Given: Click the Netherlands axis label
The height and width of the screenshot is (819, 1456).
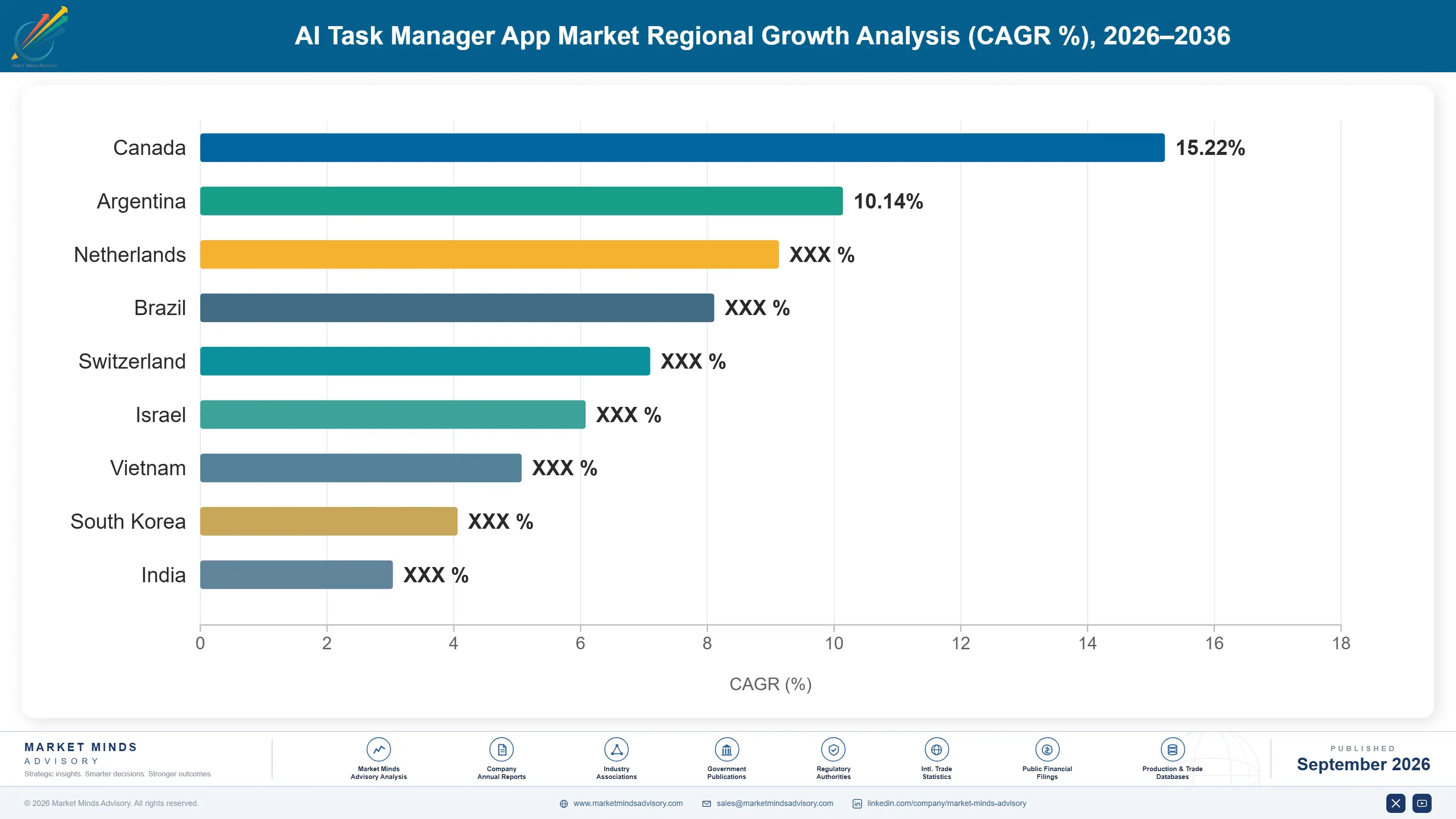Looking at the screenshot, I should [129, 255].
